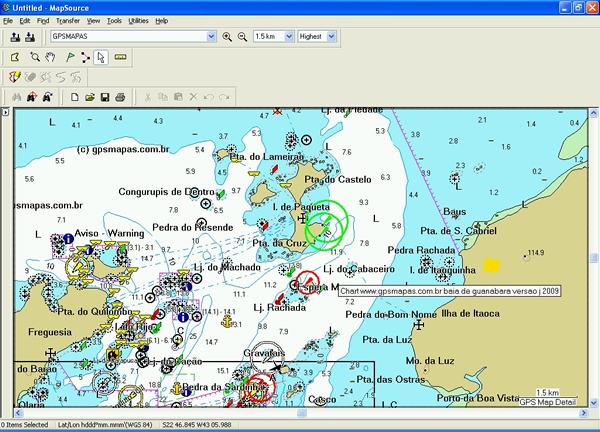Click the Print icon
Viewport: 600px width, 432px height.
coord(120,97)
